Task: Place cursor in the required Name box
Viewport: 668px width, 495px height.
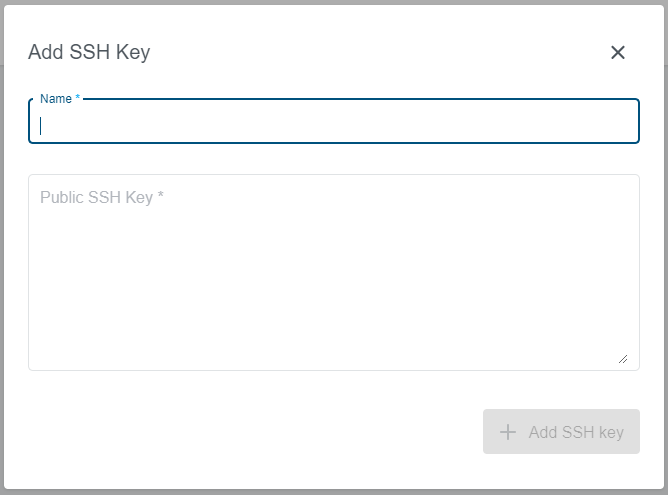Action: [x=333, y=125]
